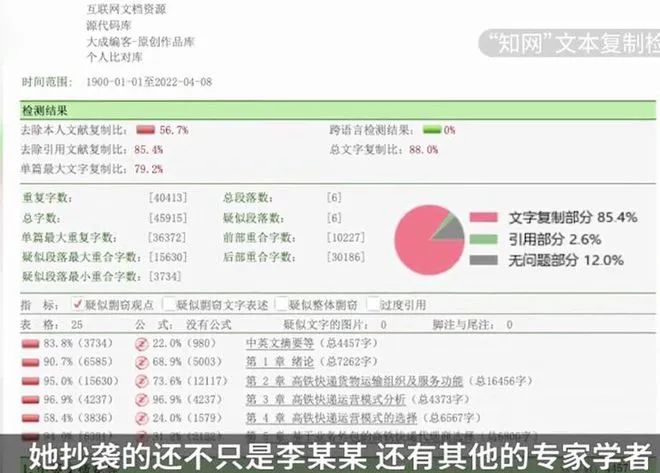Click pink legend swatch for 文字复制部分

click(484, 218)
